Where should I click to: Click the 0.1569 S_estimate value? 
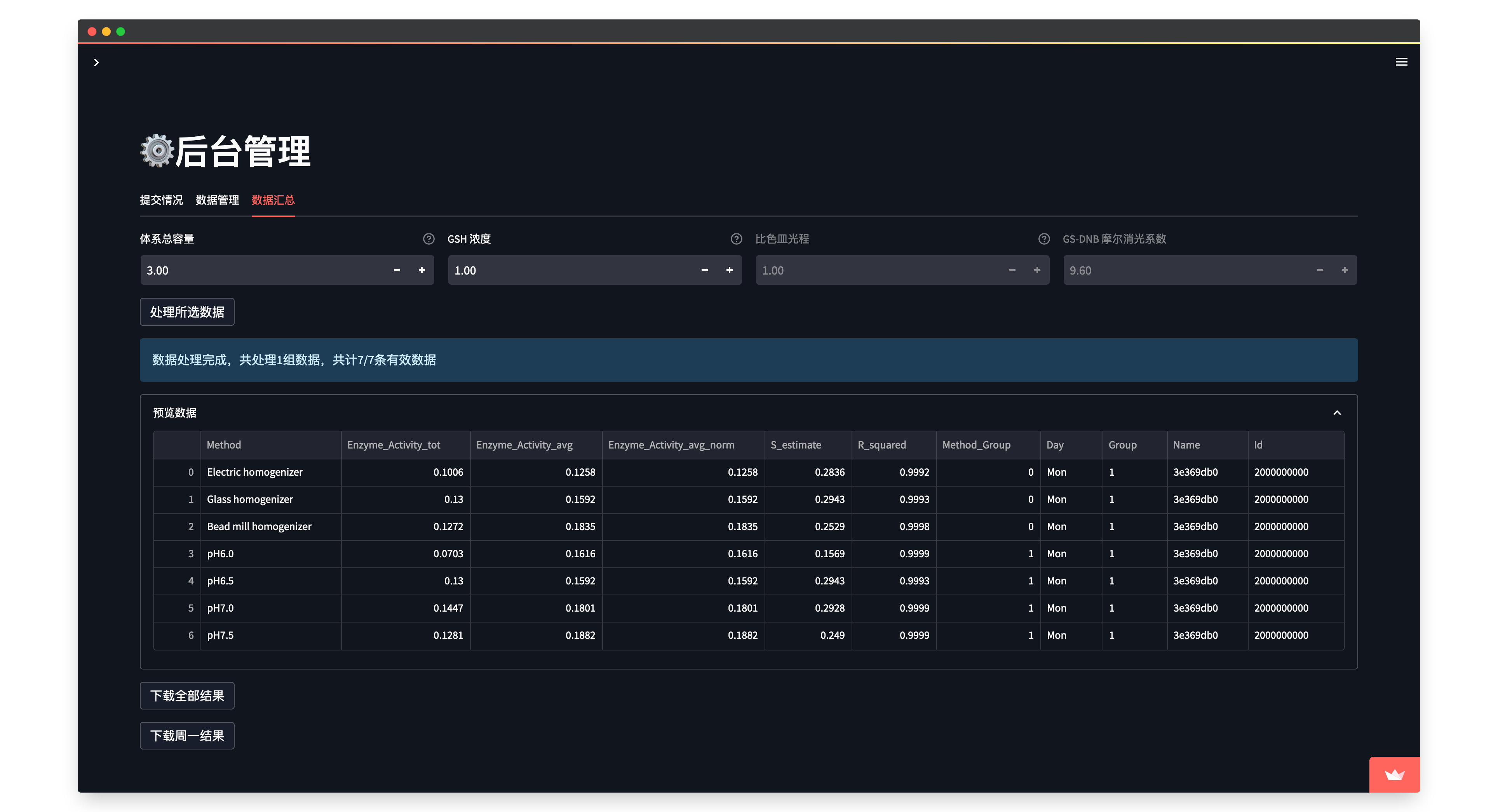[x=808, y=554]
